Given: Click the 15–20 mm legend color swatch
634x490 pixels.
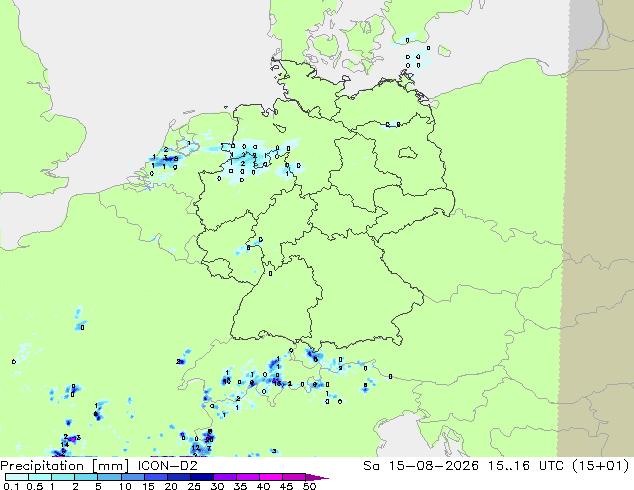Looking at the screenshot, I should coord(155,477).
